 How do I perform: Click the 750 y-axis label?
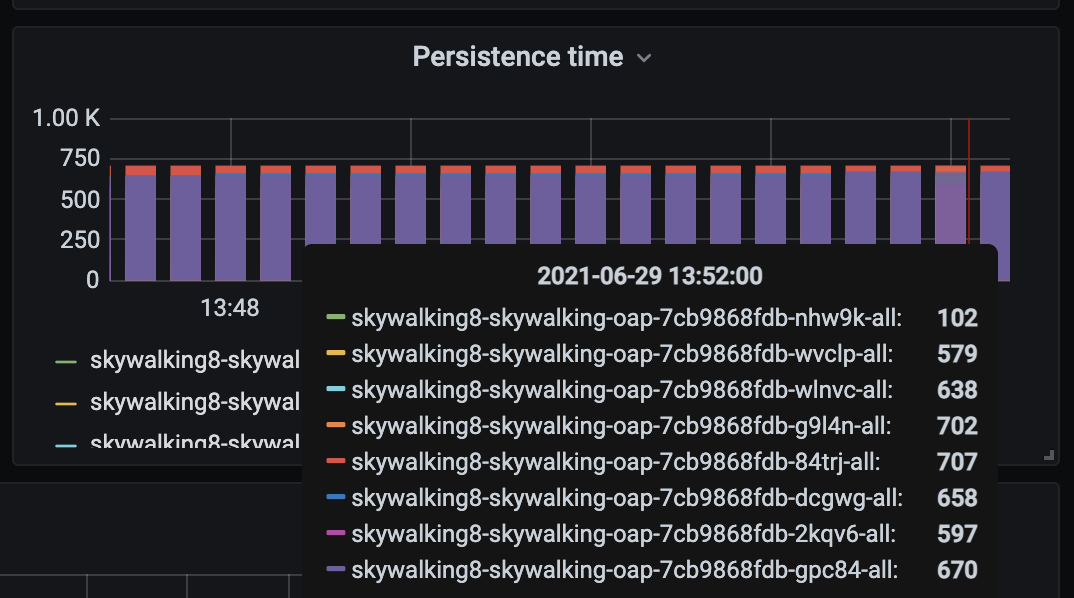click(80, 158)
